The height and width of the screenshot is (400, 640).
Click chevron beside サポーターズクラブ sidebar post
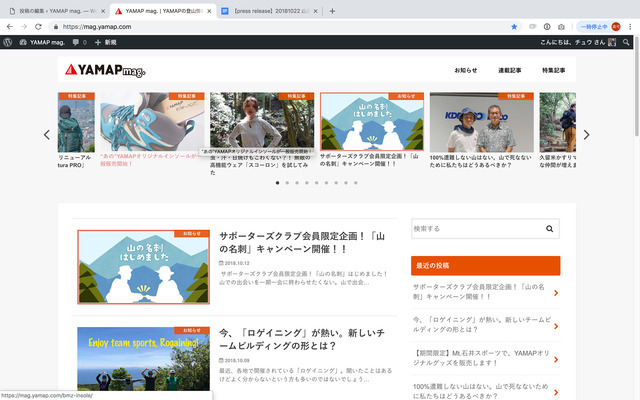556,293
